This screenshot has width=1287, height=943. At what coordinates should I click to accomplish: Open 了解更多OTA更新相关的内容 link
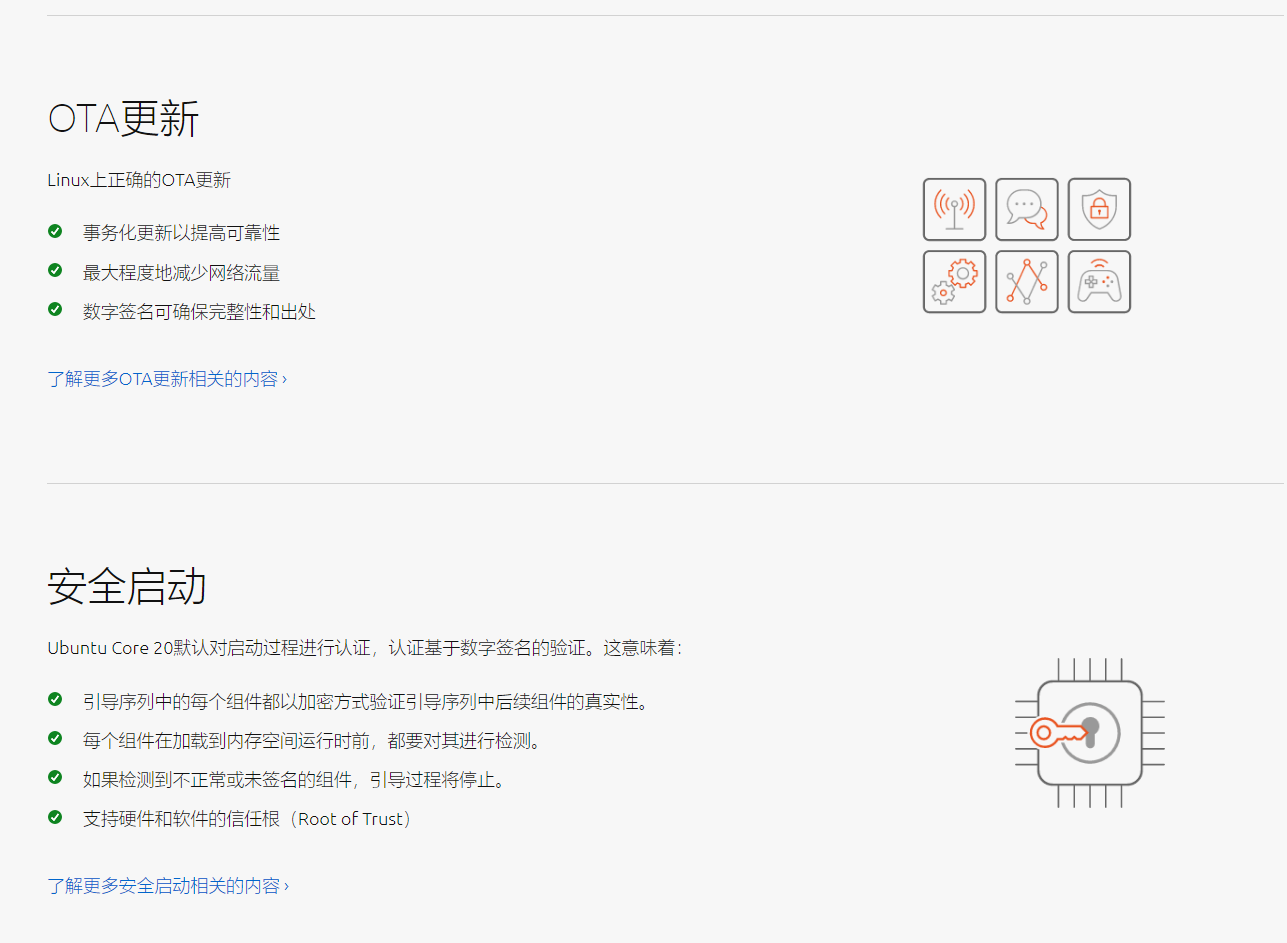(x=167, y=379)
